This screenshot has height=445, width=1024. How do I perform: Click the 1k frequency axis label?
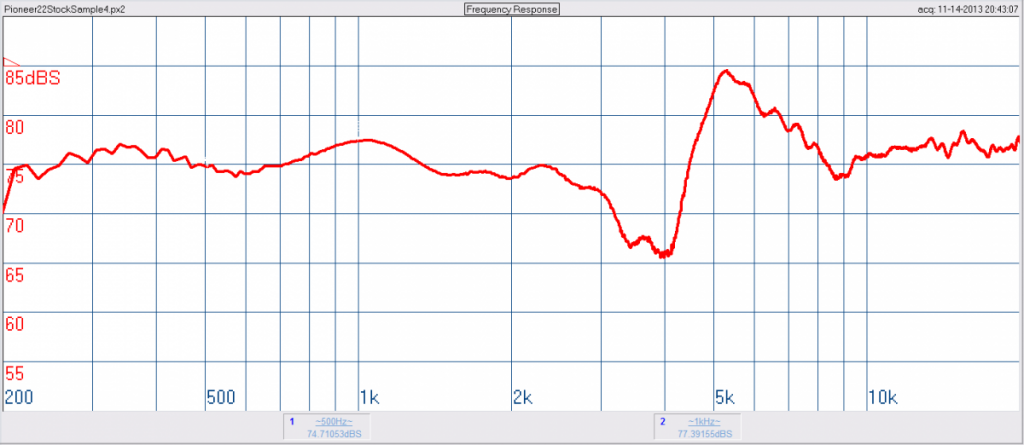click(370, 397)
